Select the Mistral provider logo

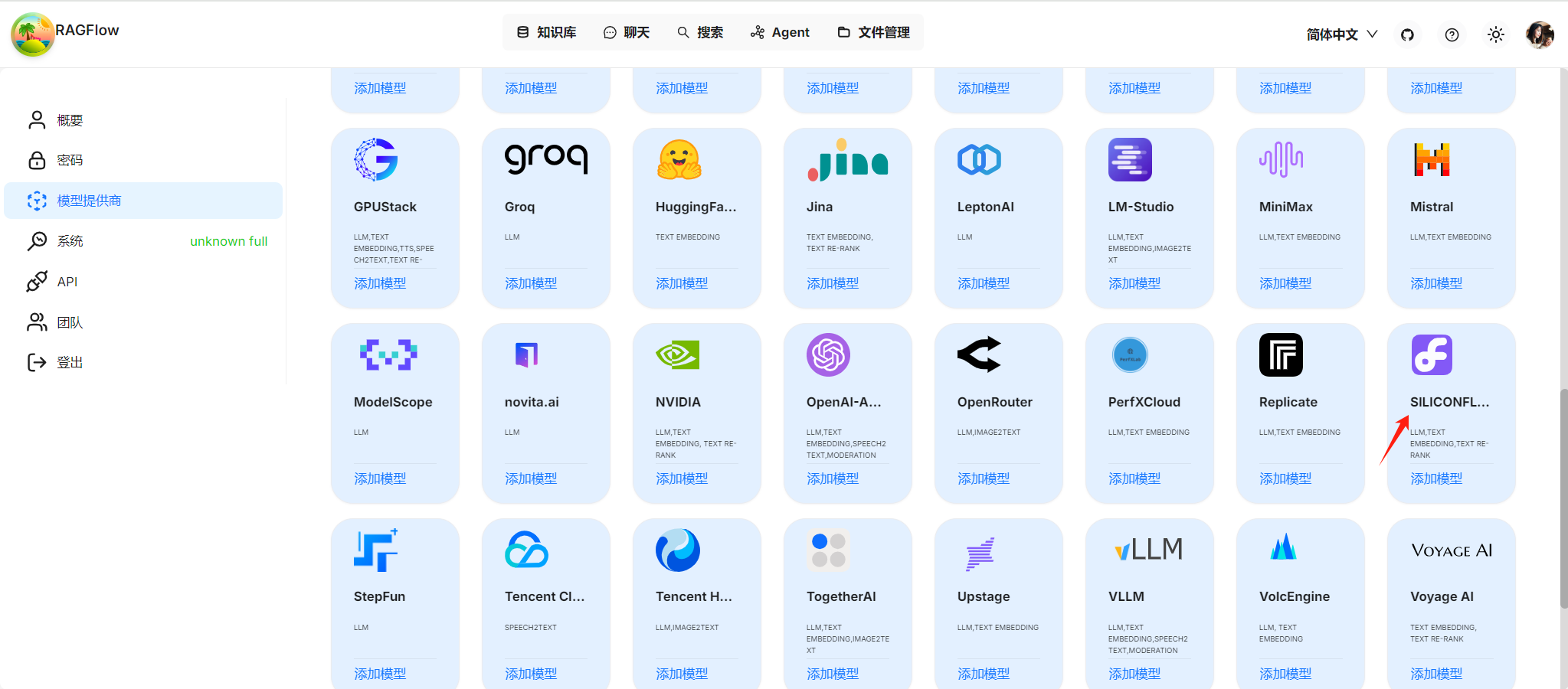click(1431, 159)
